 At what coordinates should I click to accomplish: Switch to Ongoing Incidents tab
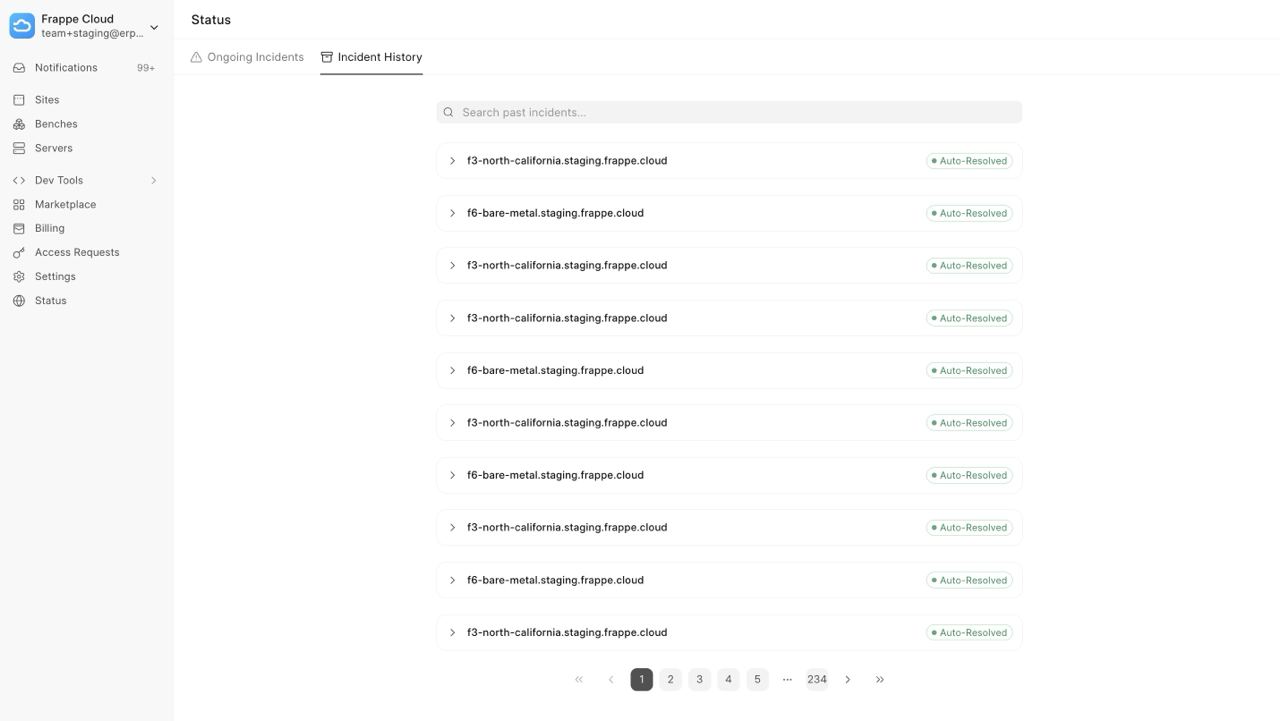[247, 57]
